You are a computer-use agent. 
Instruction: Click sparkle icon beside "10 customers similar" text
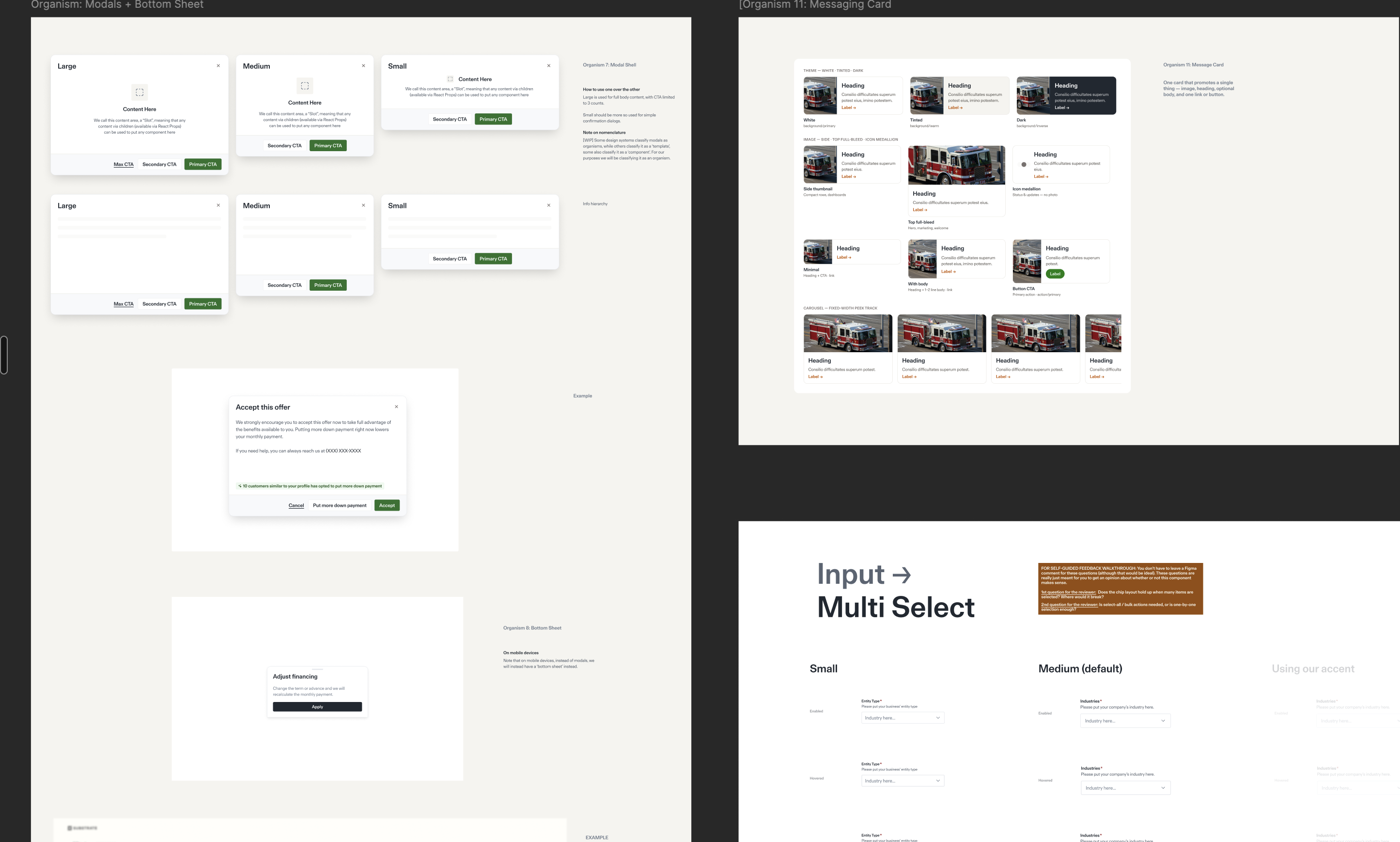[x=240, y=486]
